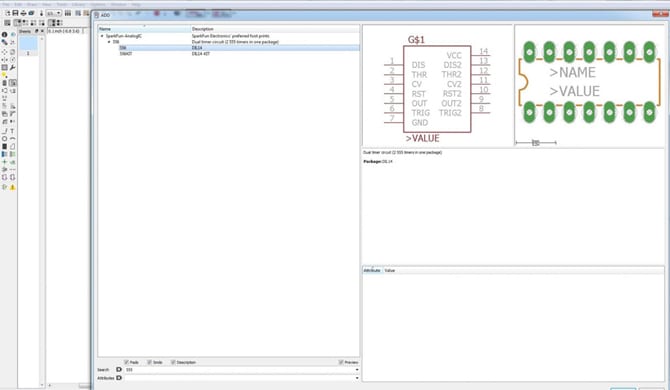Image resolution: width=670 pixels, height=390 pixels.
Task: Click the Save icon in top toolbar
Action: tap(15, 13)
